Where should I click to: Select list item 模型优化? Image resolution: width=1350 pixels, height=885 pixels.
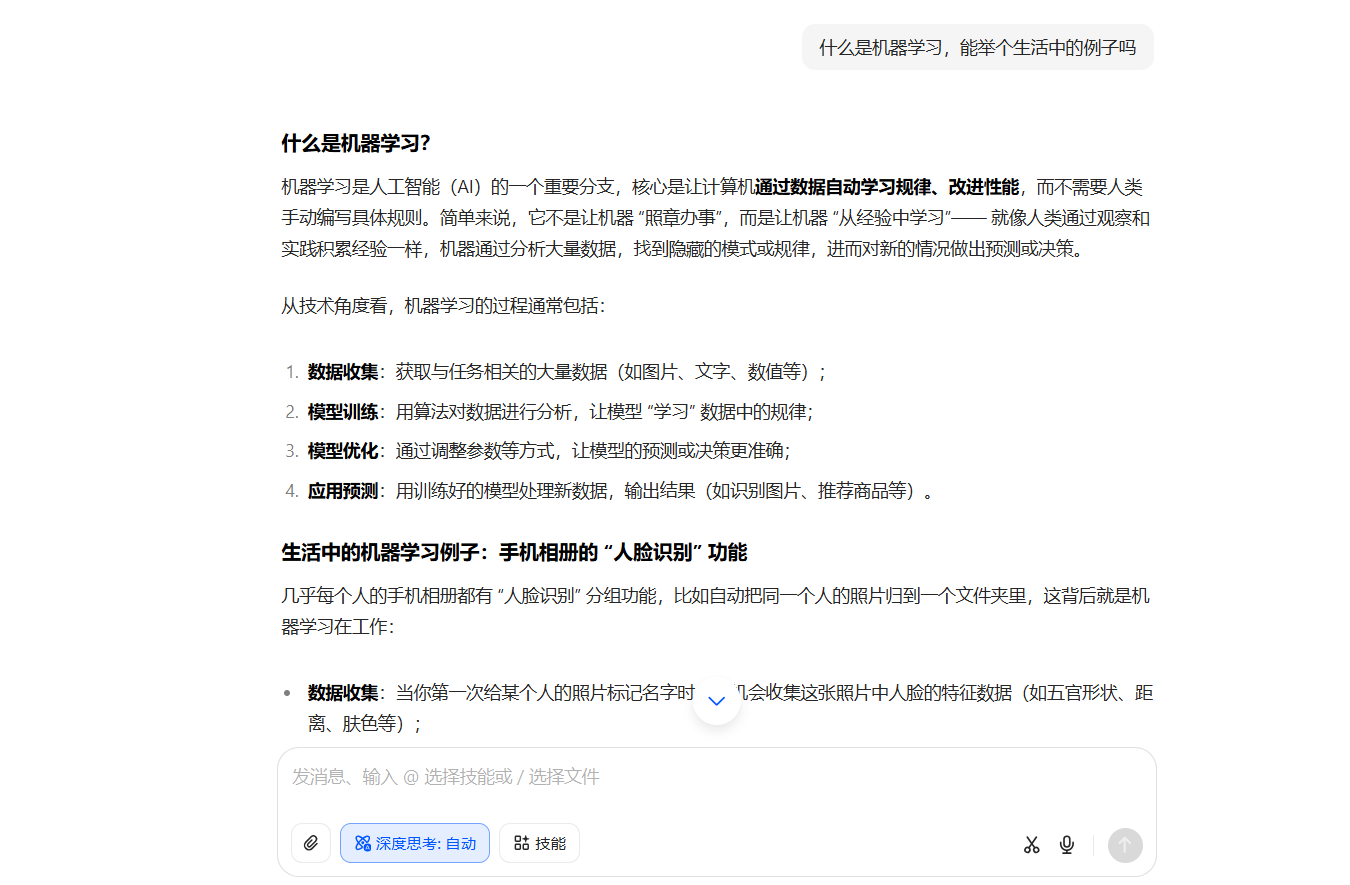(343, 451)
